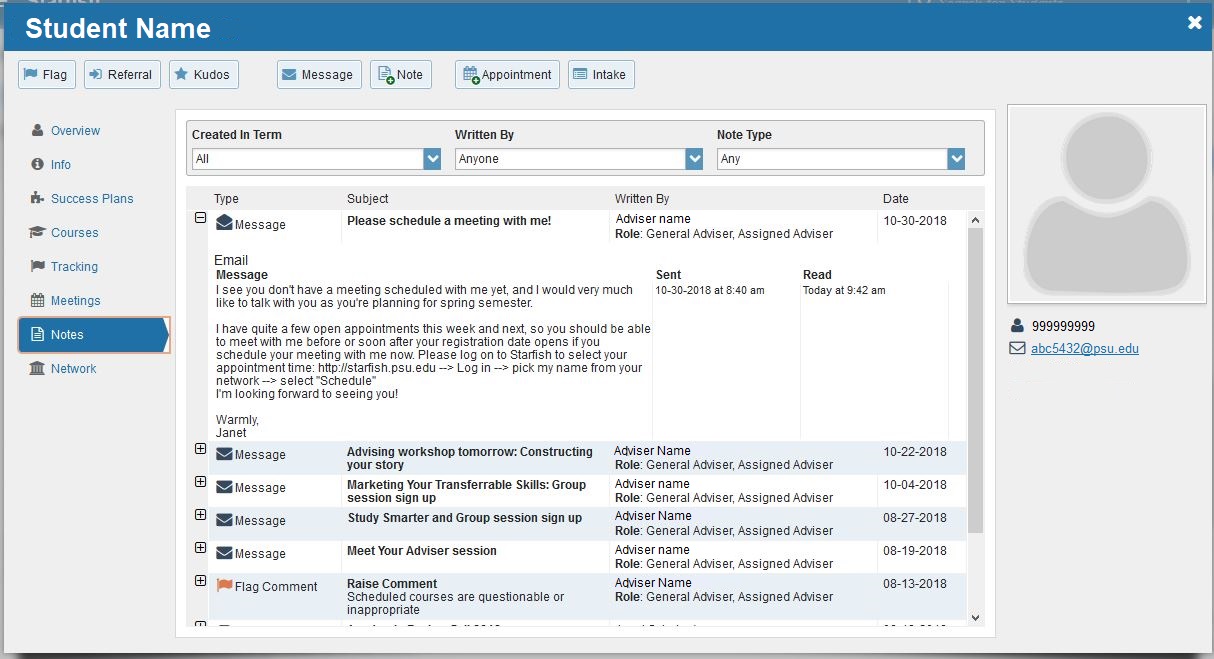1214x659 pixels.
Task: Expand the Raise Comment flag entry
Action: click(x=201, y=581)
